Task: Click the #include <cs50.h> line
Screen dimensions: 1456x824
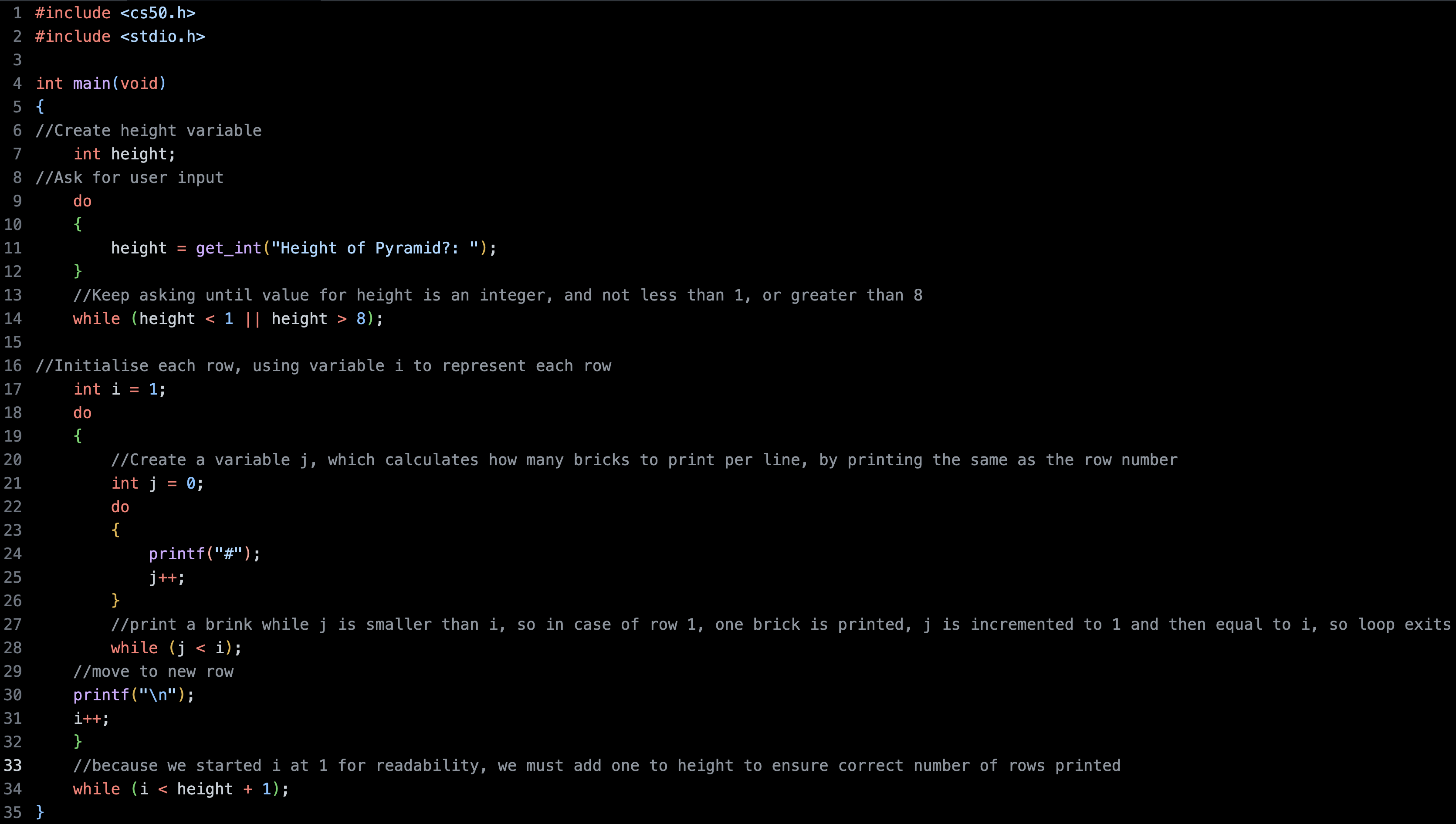Action: (115, 13)
